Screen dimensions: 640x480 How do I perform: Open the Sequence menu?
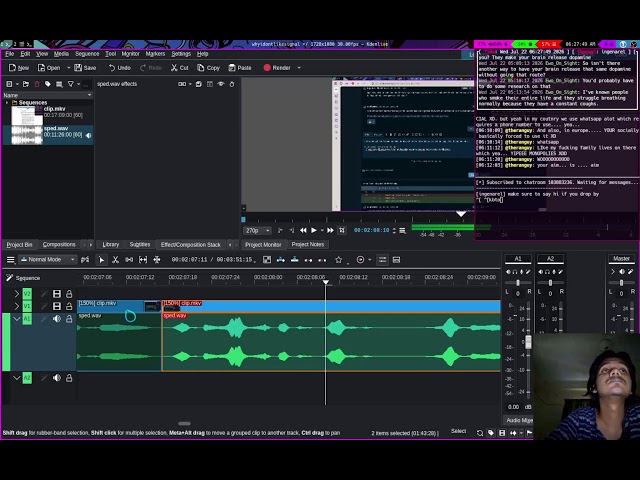87,54
